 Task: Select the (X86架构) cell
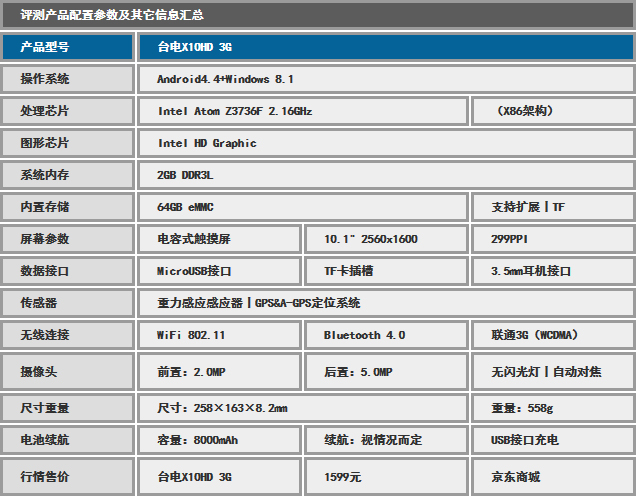(553, 111)
